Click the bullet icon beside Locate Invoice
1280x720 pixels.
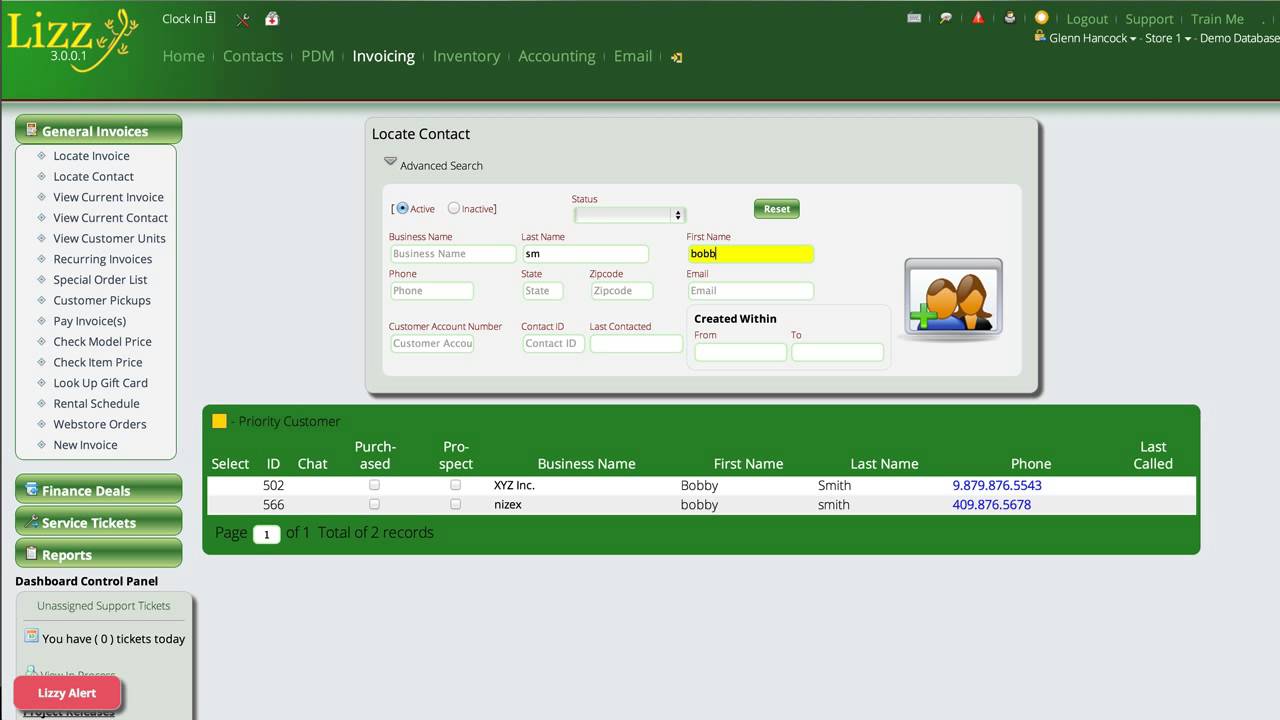(x=41, y=156)
